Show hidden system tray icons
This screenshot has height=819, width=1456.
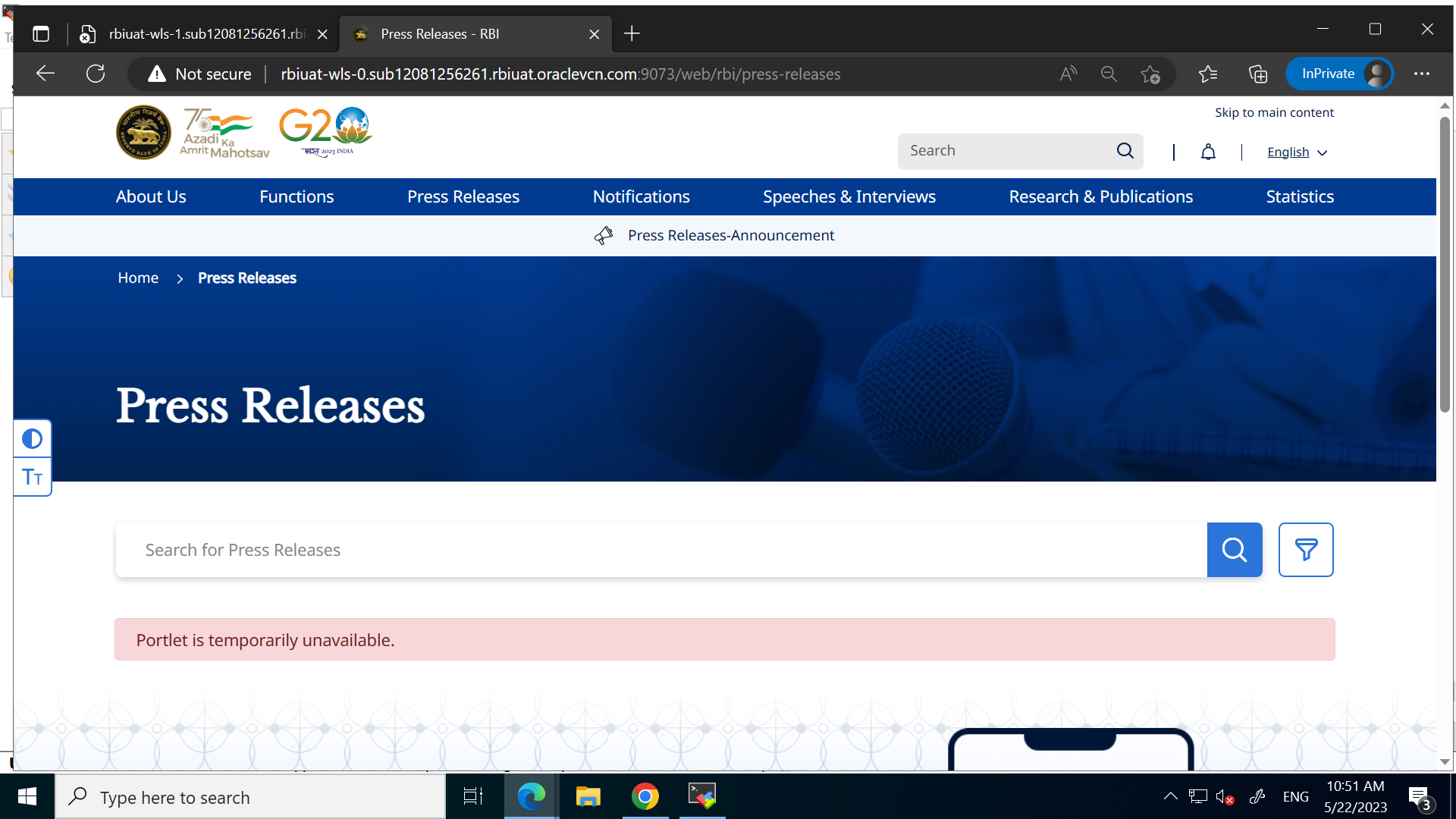pos(1170,796)
